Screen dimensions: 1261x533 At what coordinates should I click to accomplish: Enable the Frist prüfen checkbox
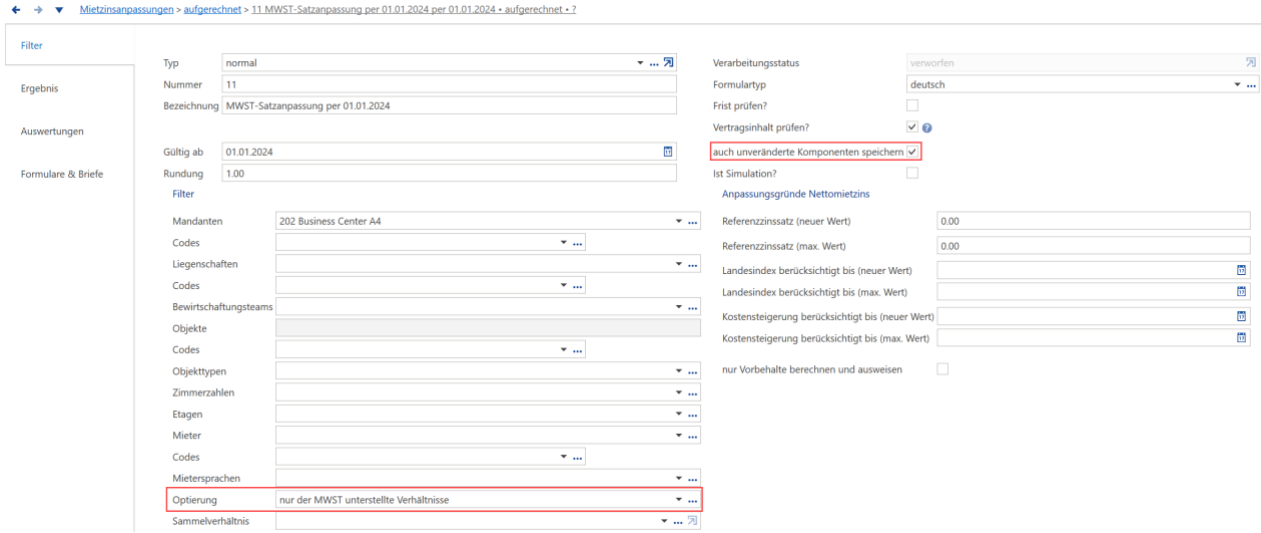(x=911, y=106)
